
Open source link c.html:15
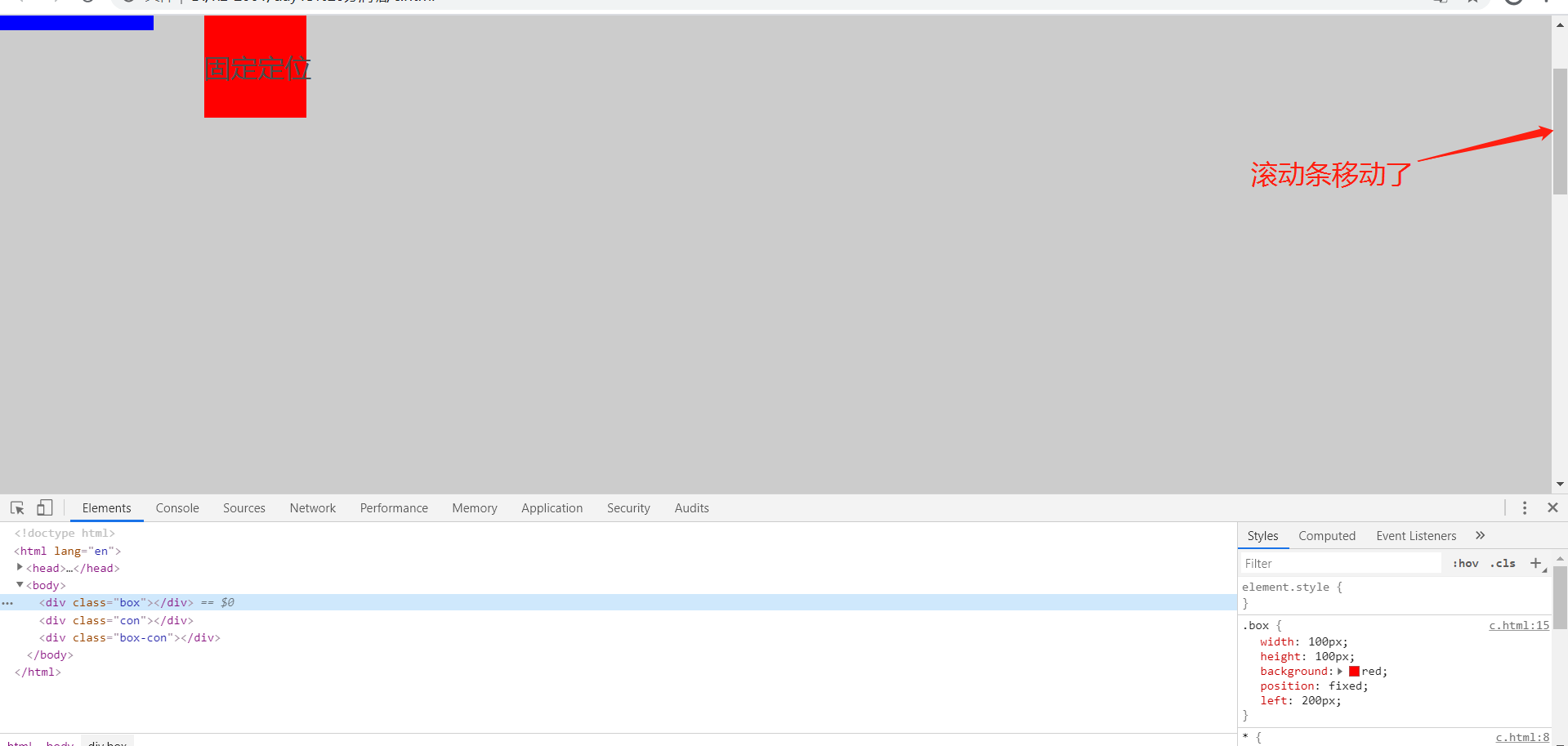click(1519, 625)
